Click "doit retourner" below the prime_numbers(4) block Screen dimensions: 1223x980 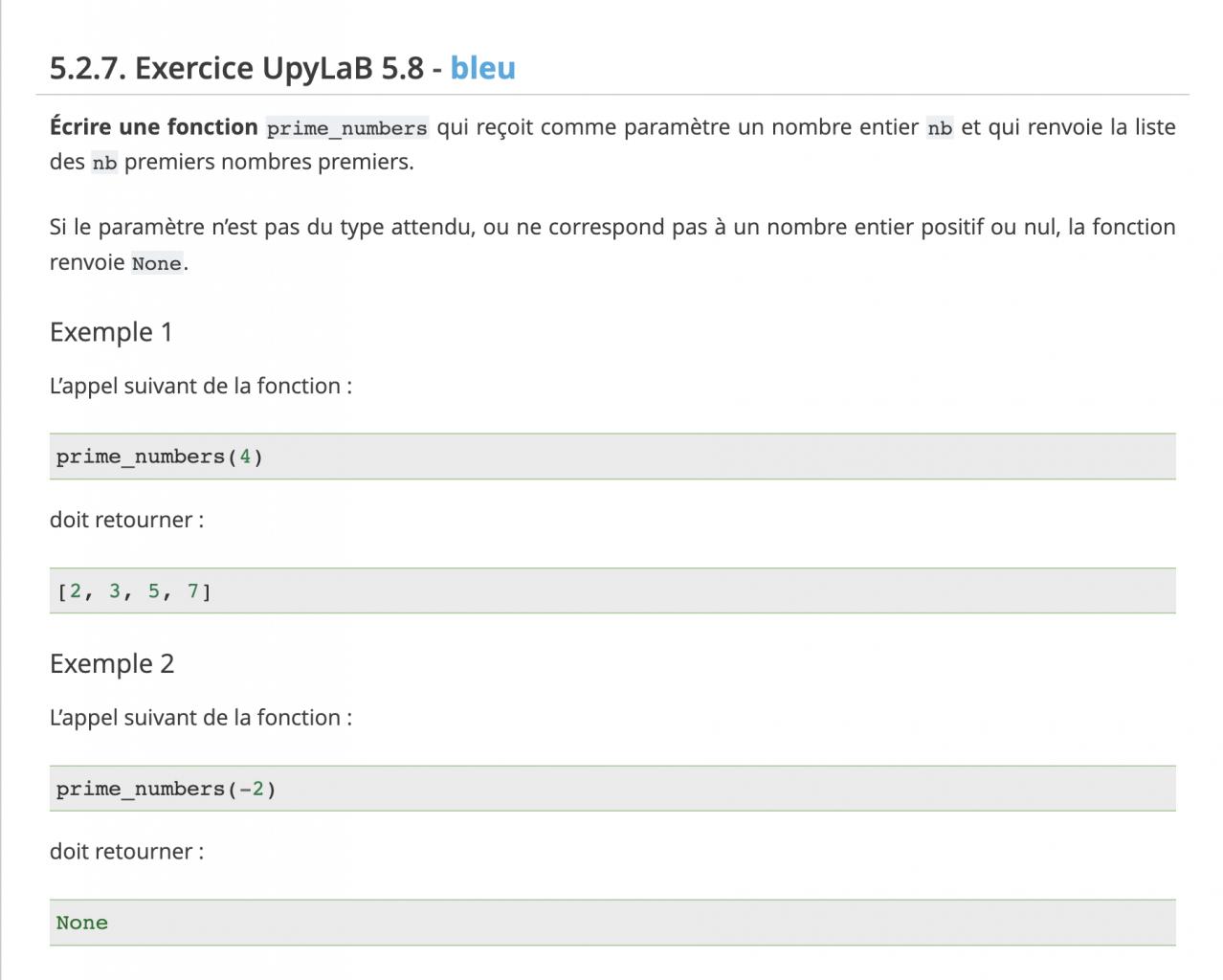[x=126, y=520]
